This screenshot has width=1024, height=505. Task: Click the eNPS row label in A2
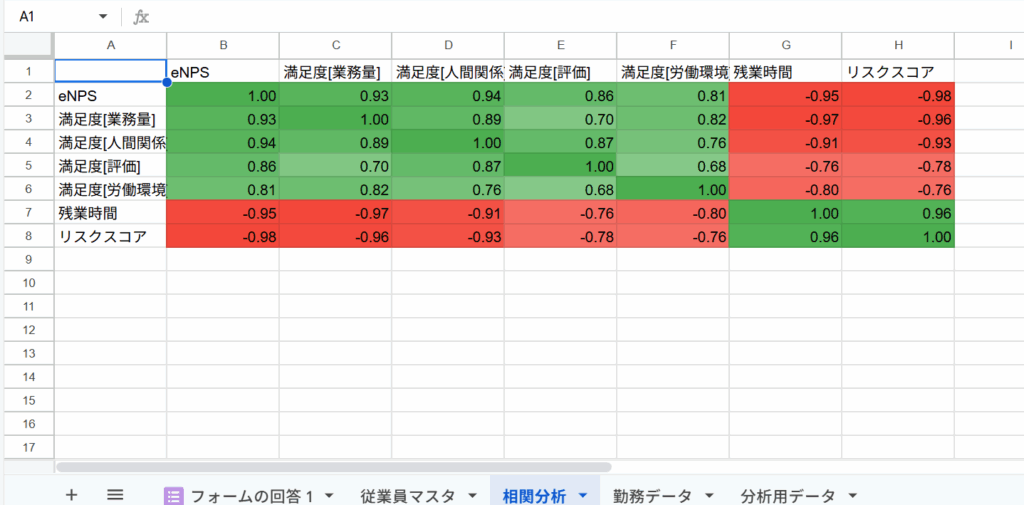point(110,95)
